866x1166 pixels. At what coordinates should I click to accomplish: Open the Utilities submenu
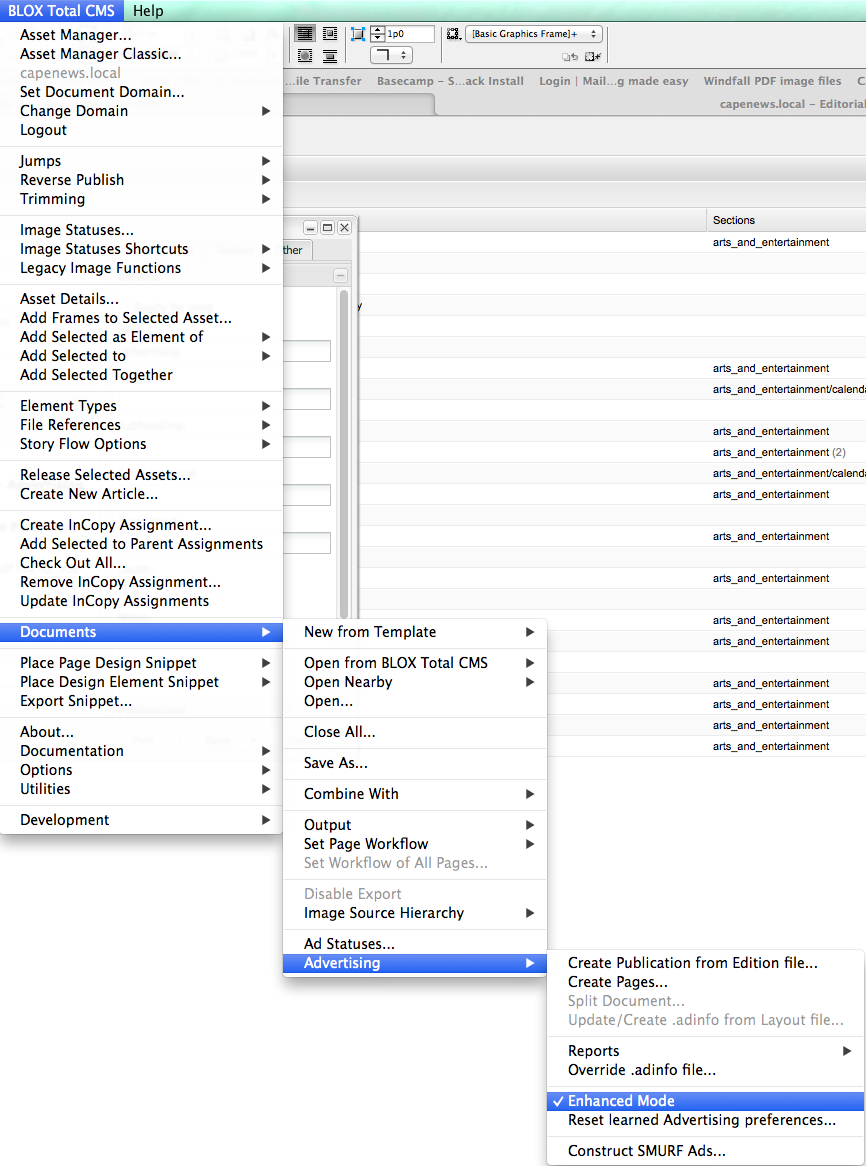click(x=141, y=789)
